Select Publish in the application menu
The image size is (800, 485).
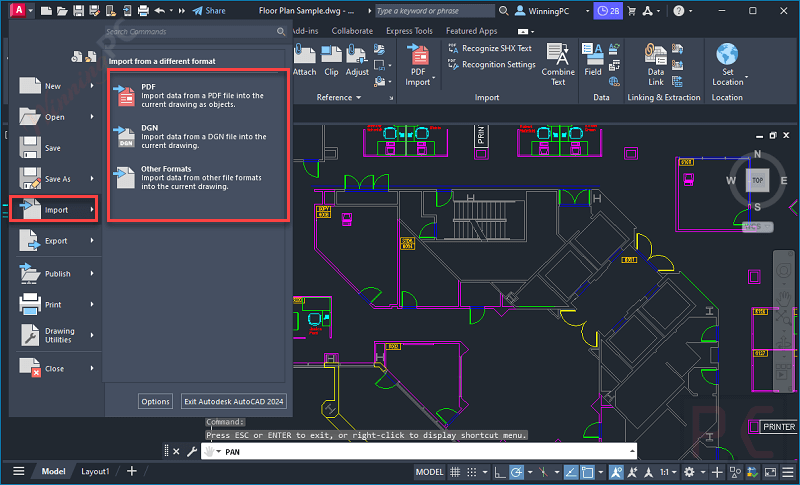(56, 273)
